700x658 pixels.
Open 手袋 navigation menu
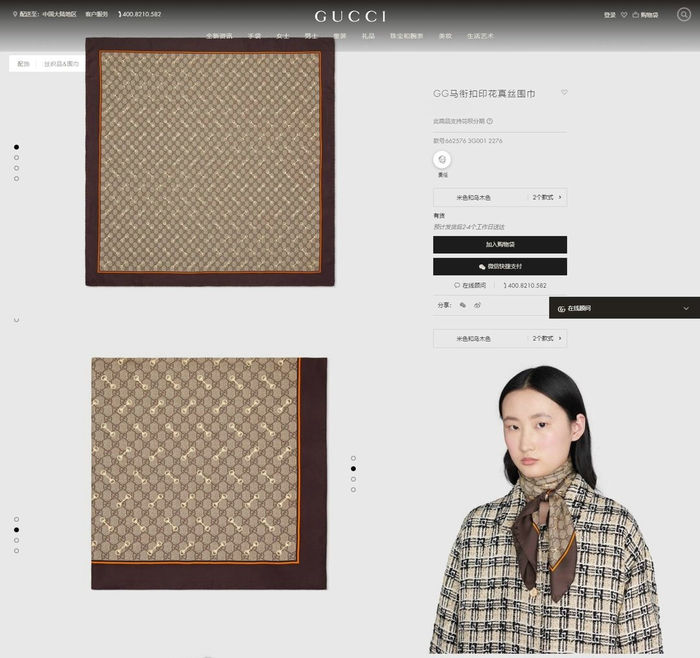point(254,36)
